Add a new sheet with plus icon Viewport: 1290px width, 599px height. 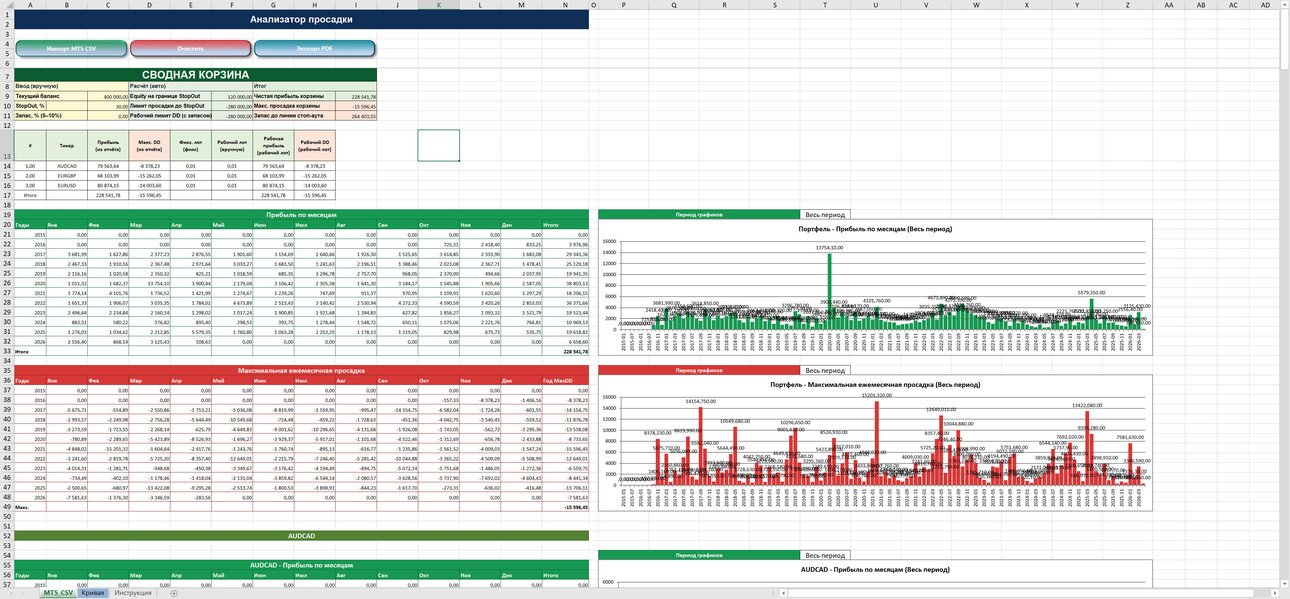click(173, 593)
